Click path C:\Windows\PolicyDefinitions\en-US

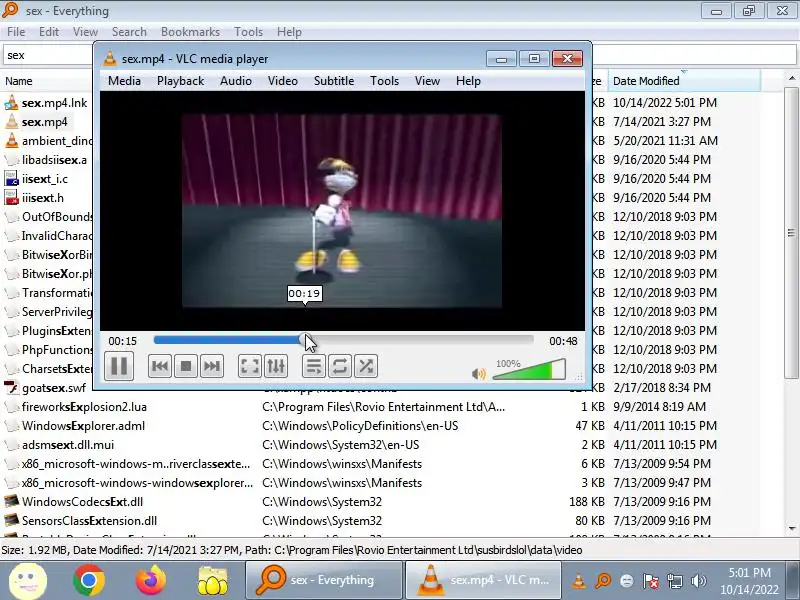360,426
